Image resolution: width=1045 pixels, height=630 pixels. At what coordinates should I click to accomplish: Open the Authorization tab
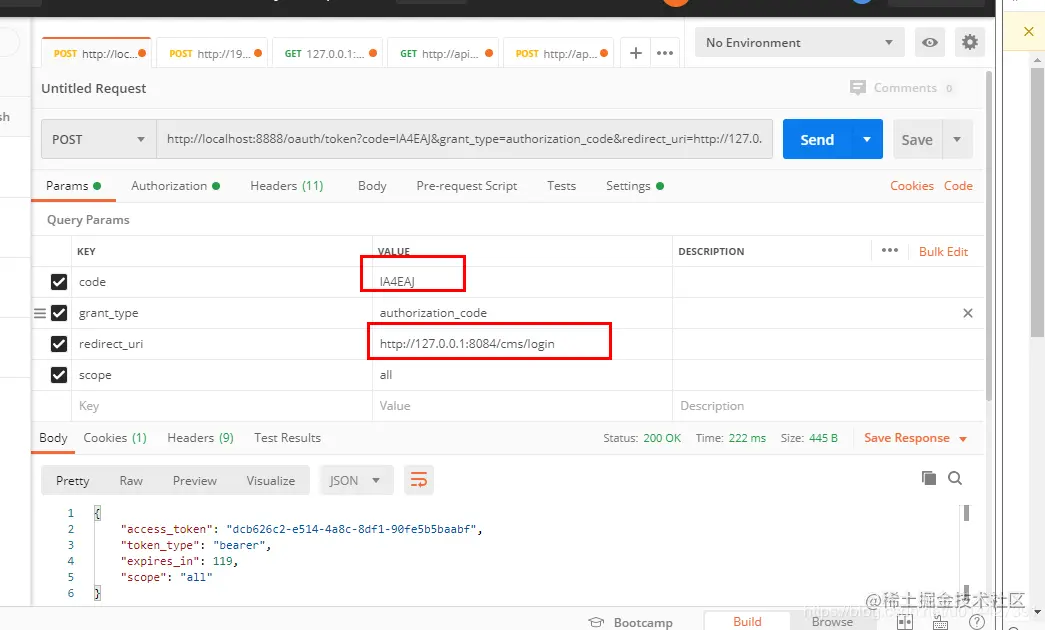pyautogui.click(x=175, y=186)
